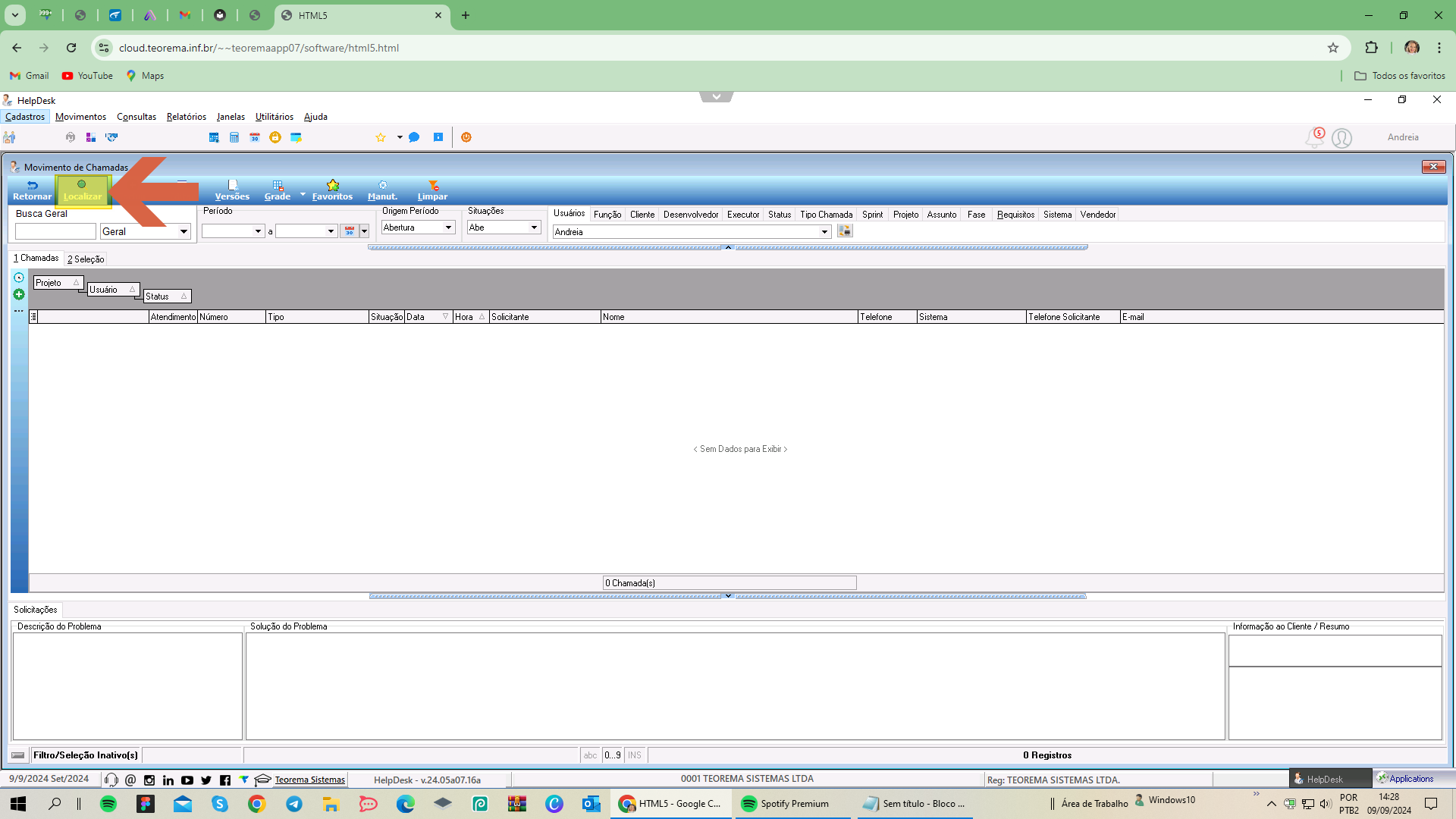Open the notifications bell with badge 5
The height and width of the screenshot is (819, 1456).
click(x=1314, y=137)
